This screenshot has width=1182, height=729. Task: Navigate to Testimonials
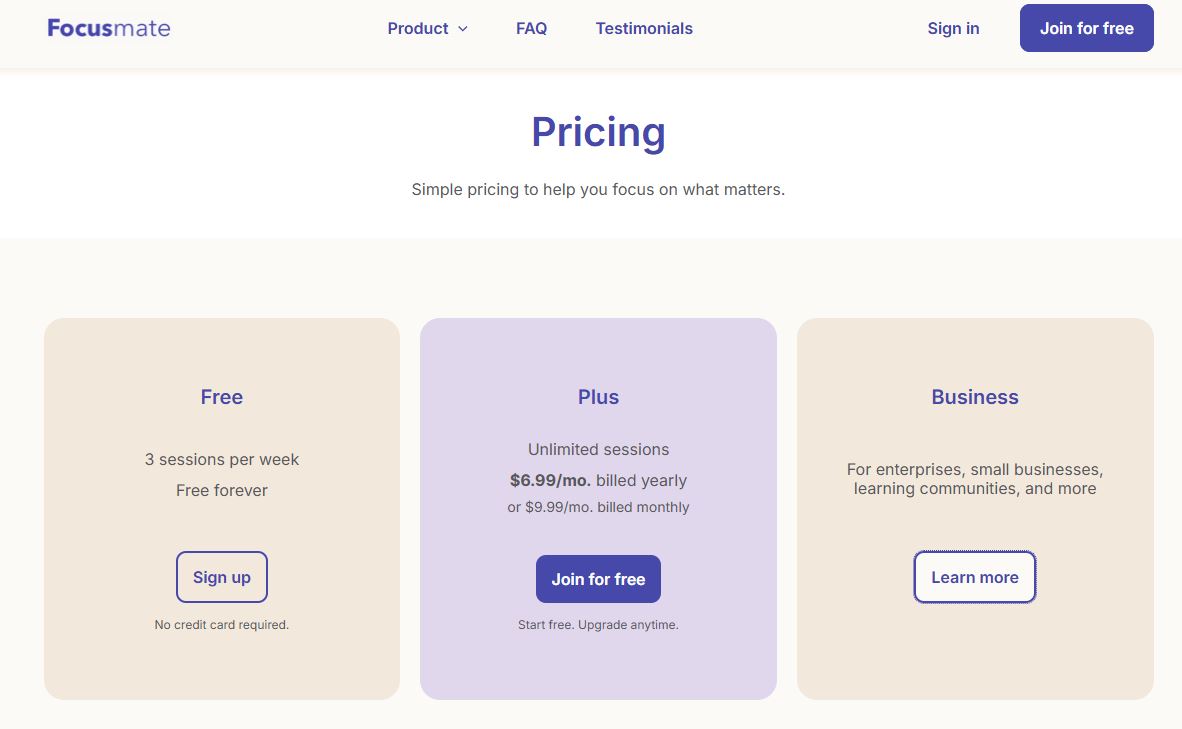tap(644, 28)
